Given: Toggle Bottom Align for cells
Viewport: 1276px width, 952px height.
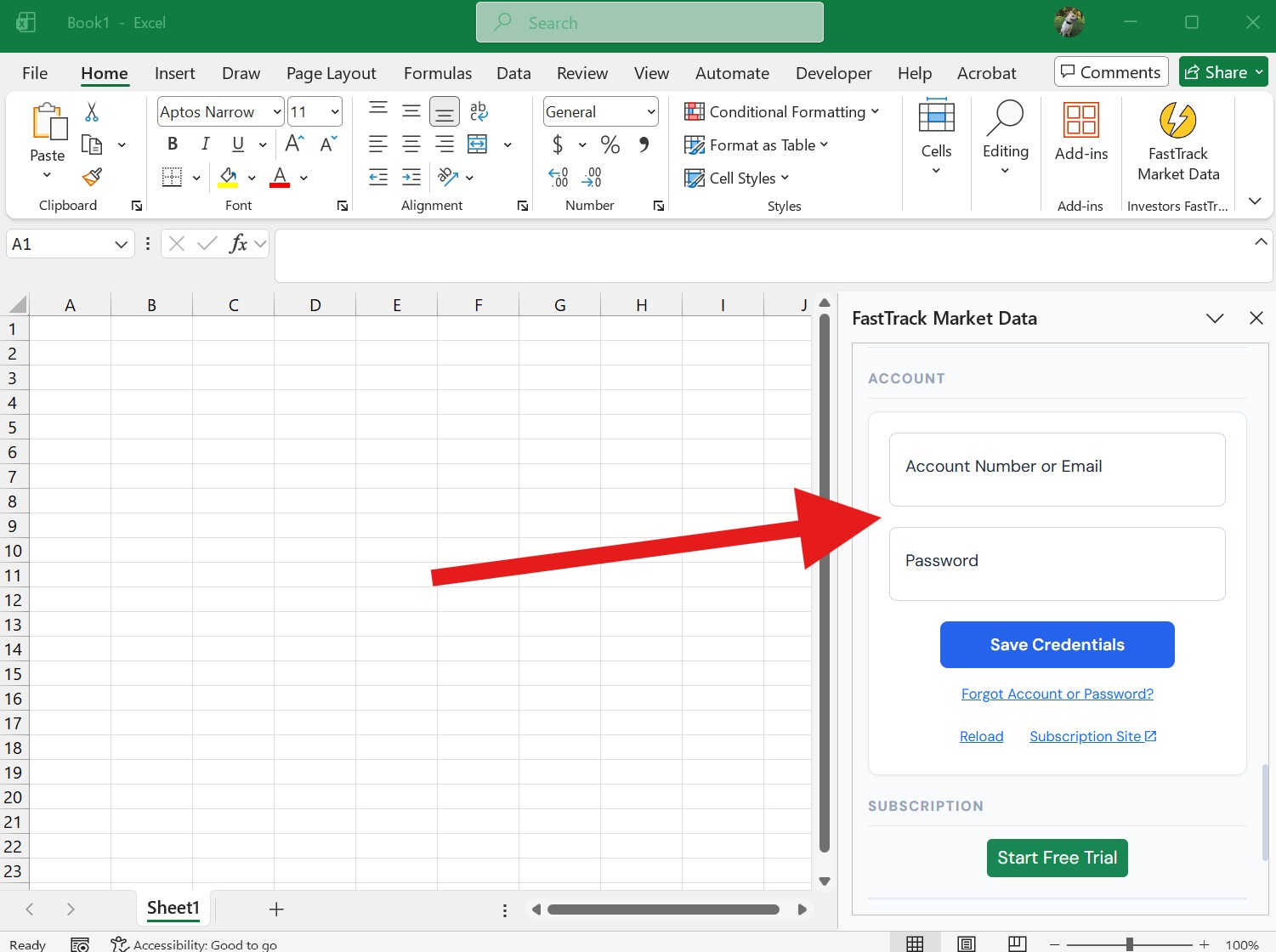Looking at the screenshot, I should coord(445,111).
